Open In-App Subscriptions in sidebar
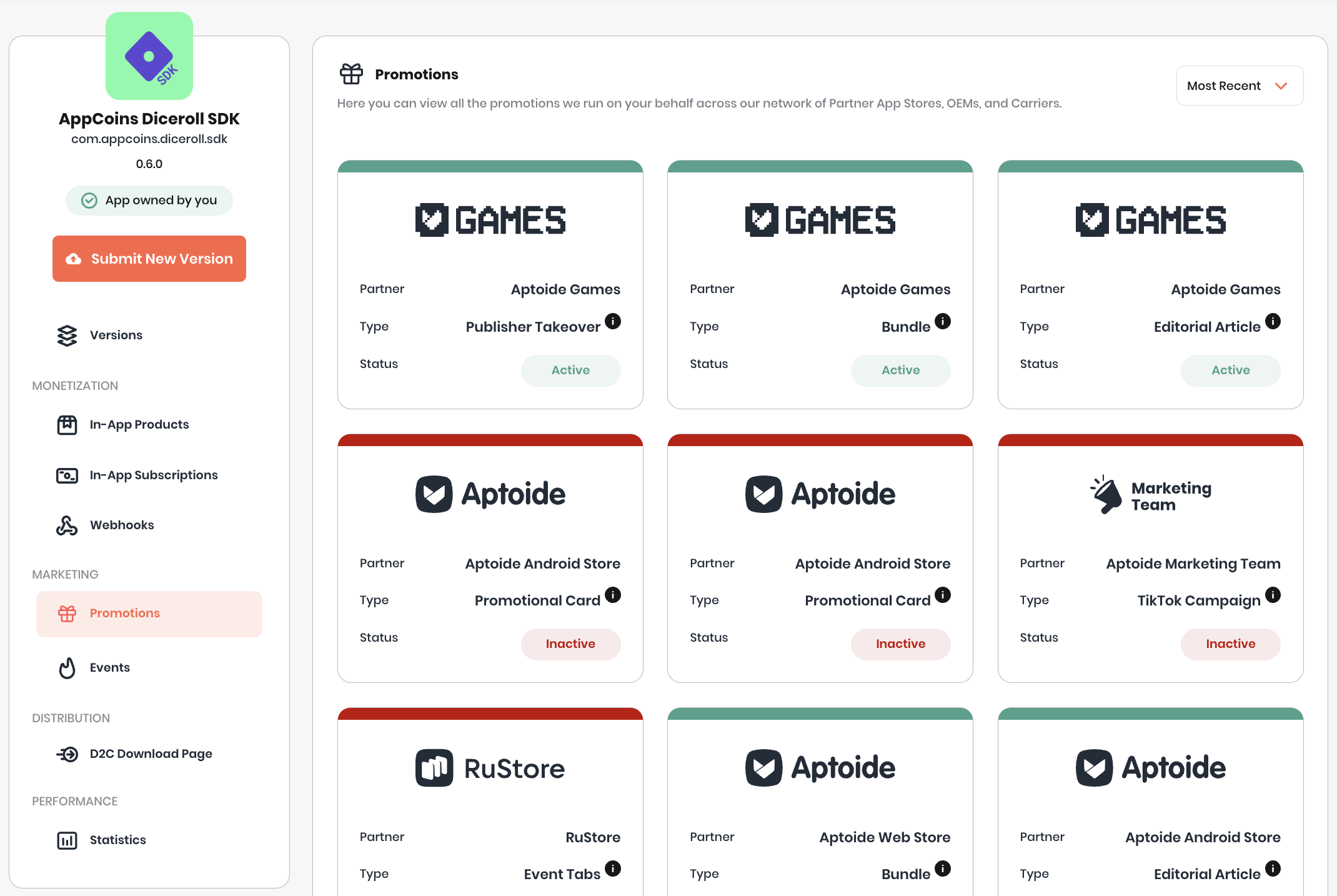The width and height of the screenshot is (1337, 896). [x=154, y=475]
